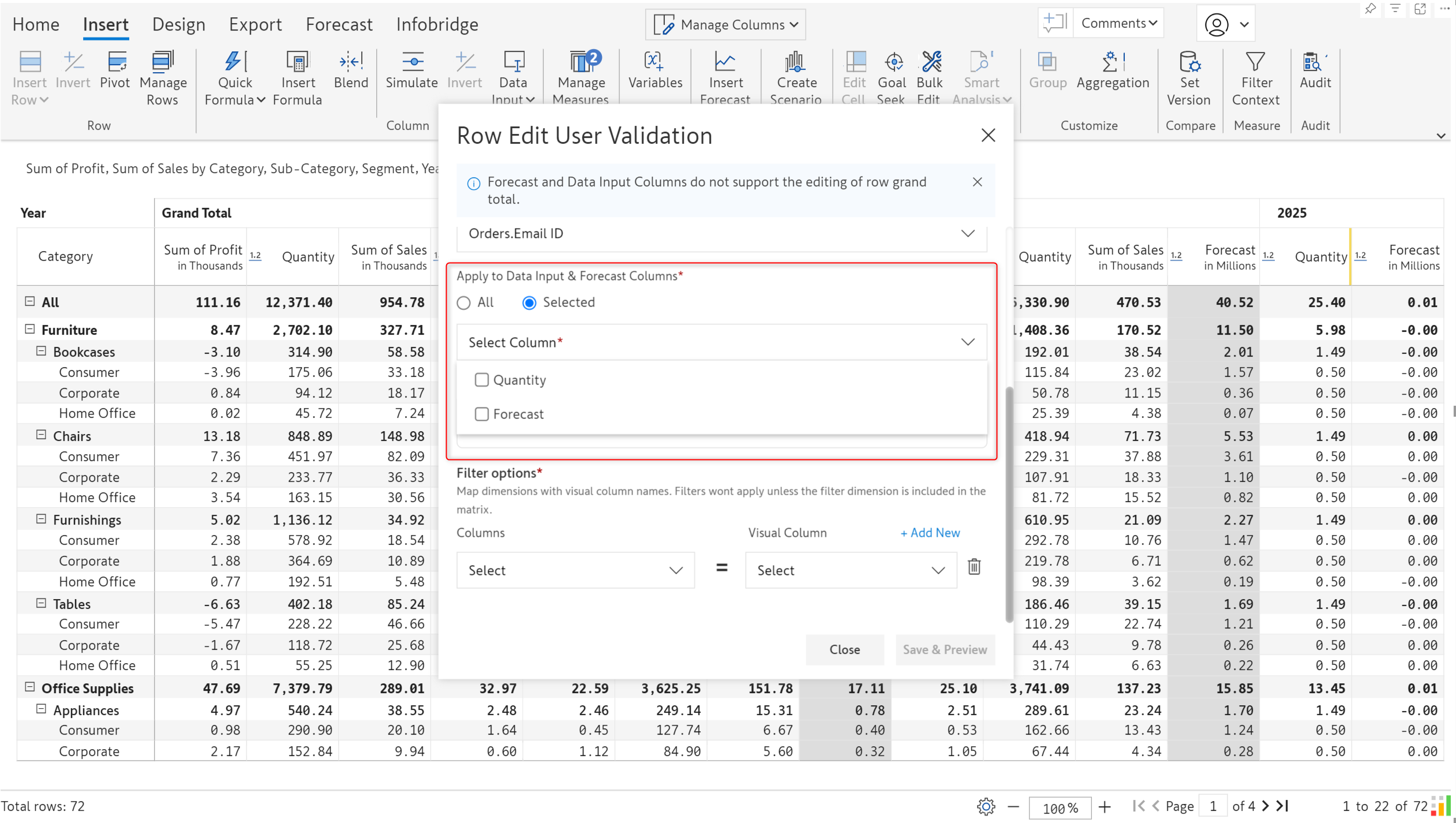Check the Forecast column checkbox
The height and width of the screenshot is (823, 1456).
tap(481, 414)
